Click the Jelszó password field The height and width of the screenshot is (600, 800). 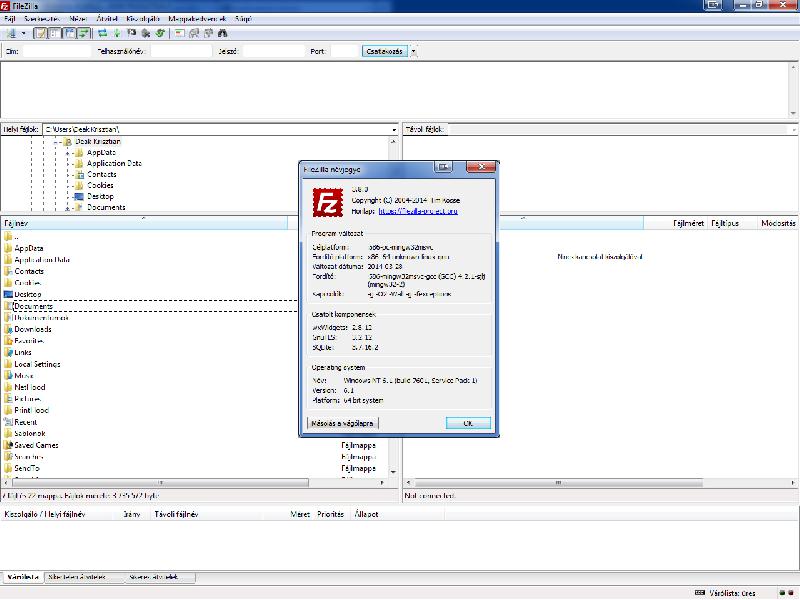274,51
